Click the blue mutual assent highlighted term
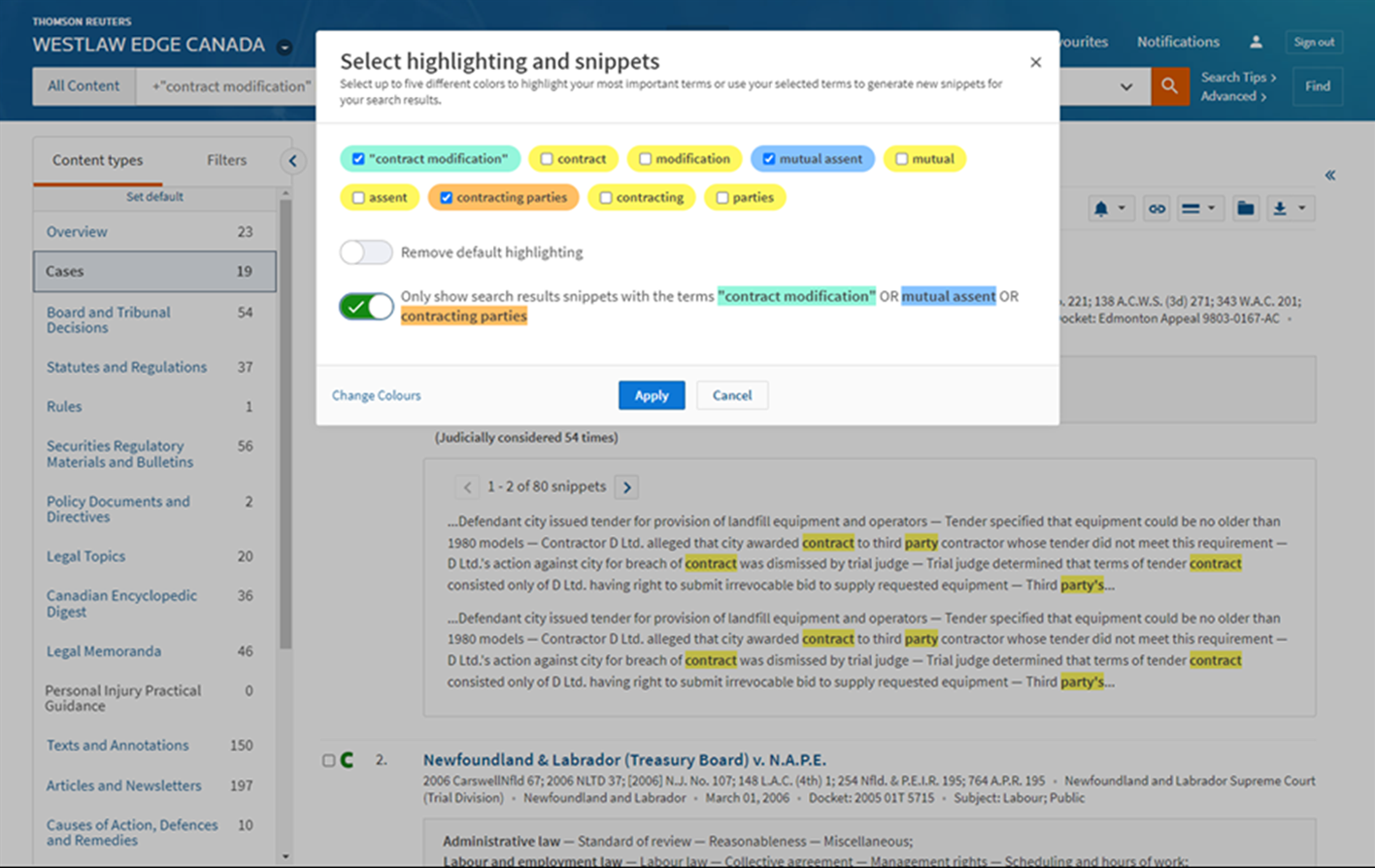 (x=949, y=296)
